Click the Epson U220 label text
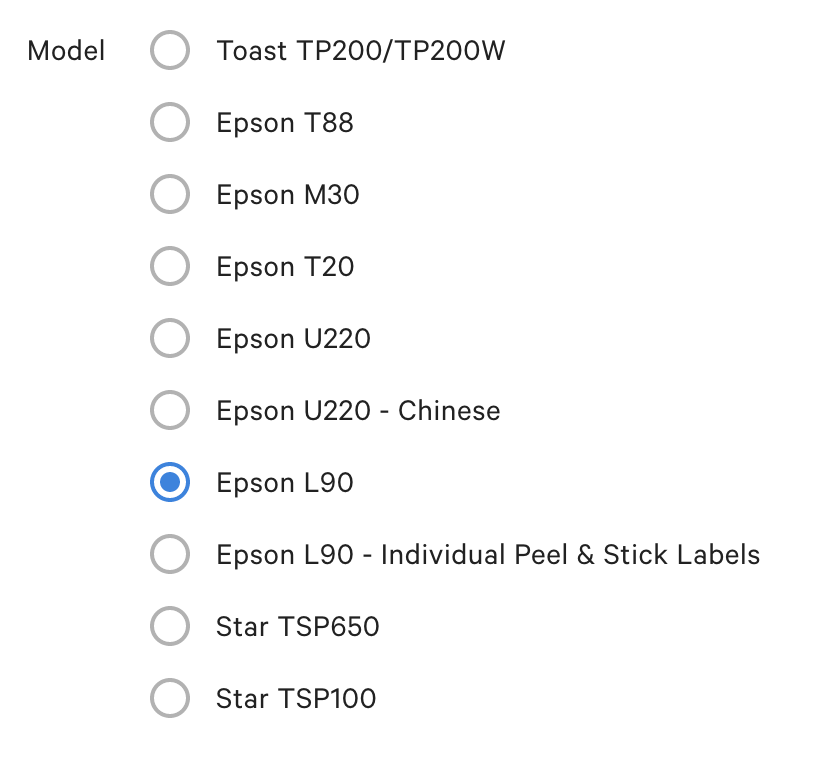The image size is (826, 758). click(293, 338)
